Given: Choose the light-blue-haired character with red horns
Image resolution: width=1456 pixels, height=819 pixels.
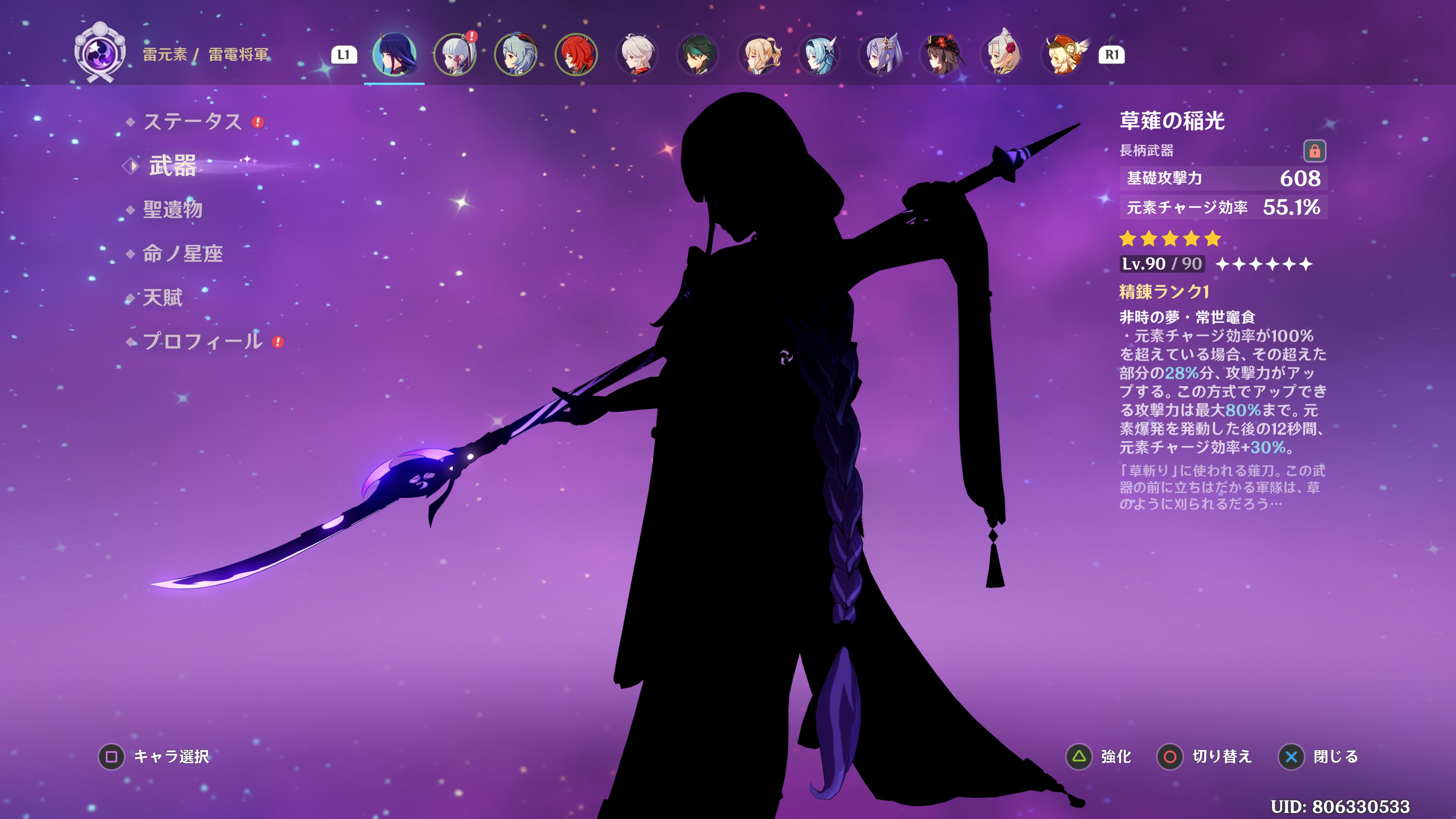Looking at the screenshot, I should pos(516,54).
